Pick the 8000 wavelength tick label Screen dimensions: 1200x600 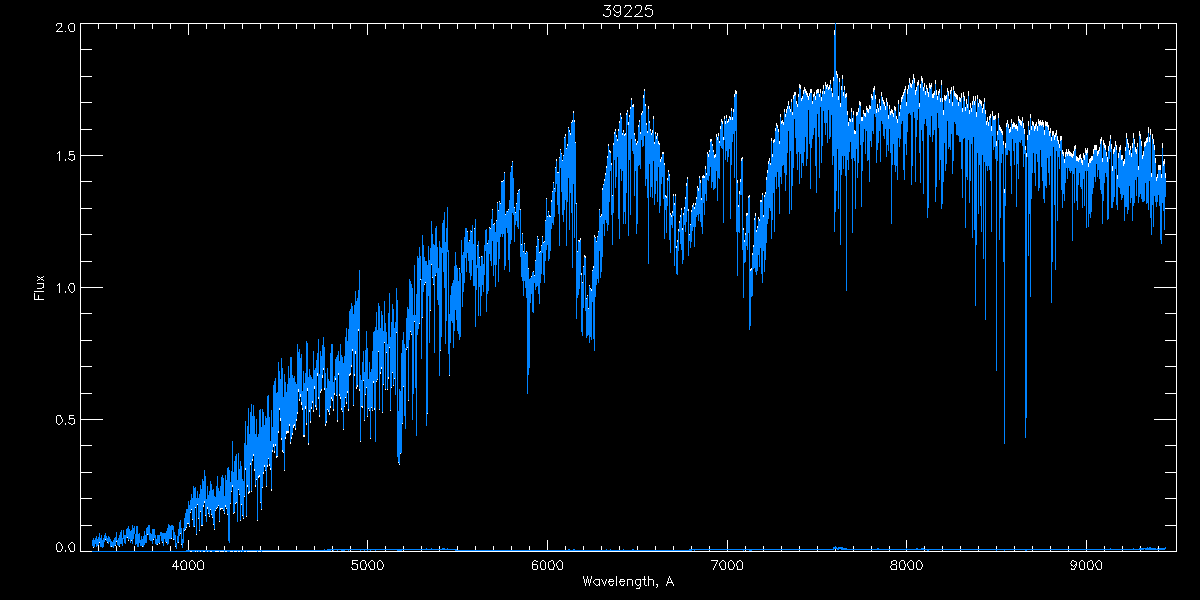click(x=907, y=565)
